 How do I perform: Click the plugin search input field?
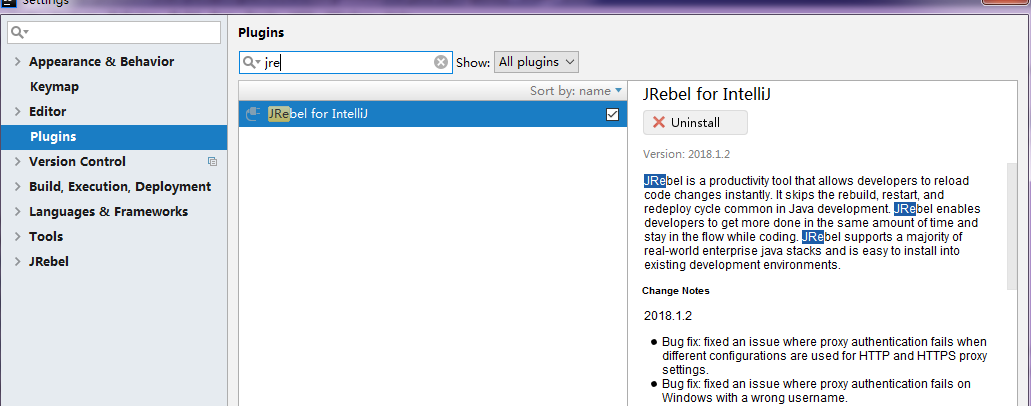pyautogui.click(x=348, y=62)
